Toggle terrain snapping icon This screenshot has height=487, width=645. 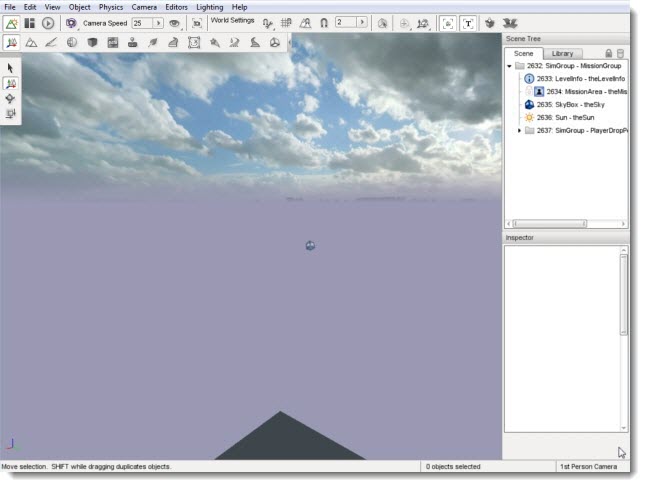[x=305, y=23]
